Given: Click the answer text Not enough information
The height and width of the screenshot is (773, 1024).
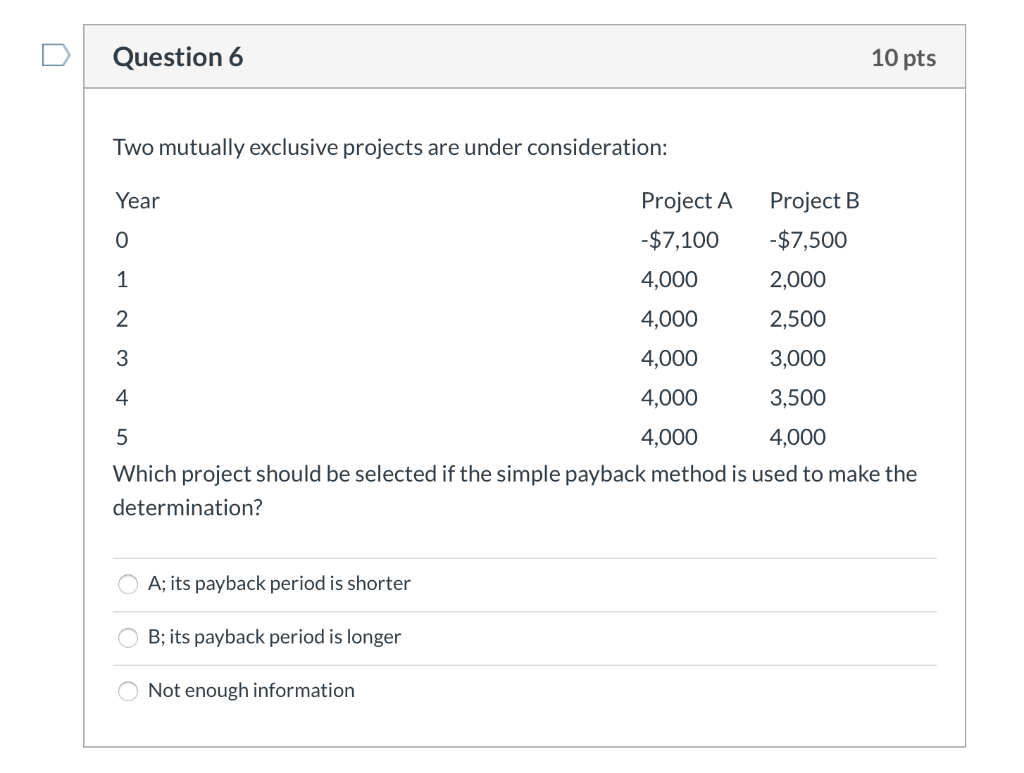Looking at the screenshot, I should pos(251,690).
